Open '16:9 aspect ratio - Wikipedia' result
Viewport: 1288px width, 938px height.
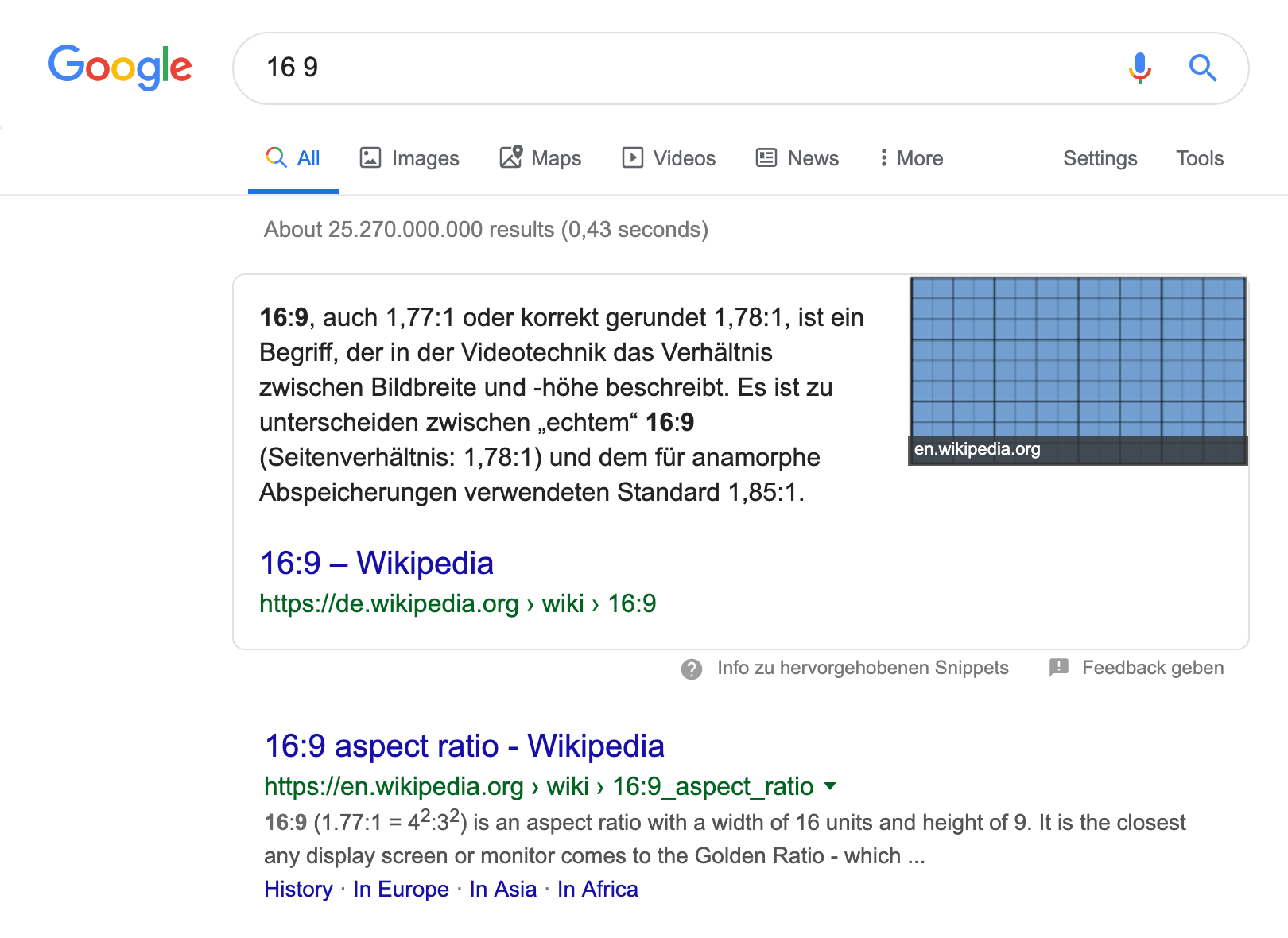click(464, 746)
